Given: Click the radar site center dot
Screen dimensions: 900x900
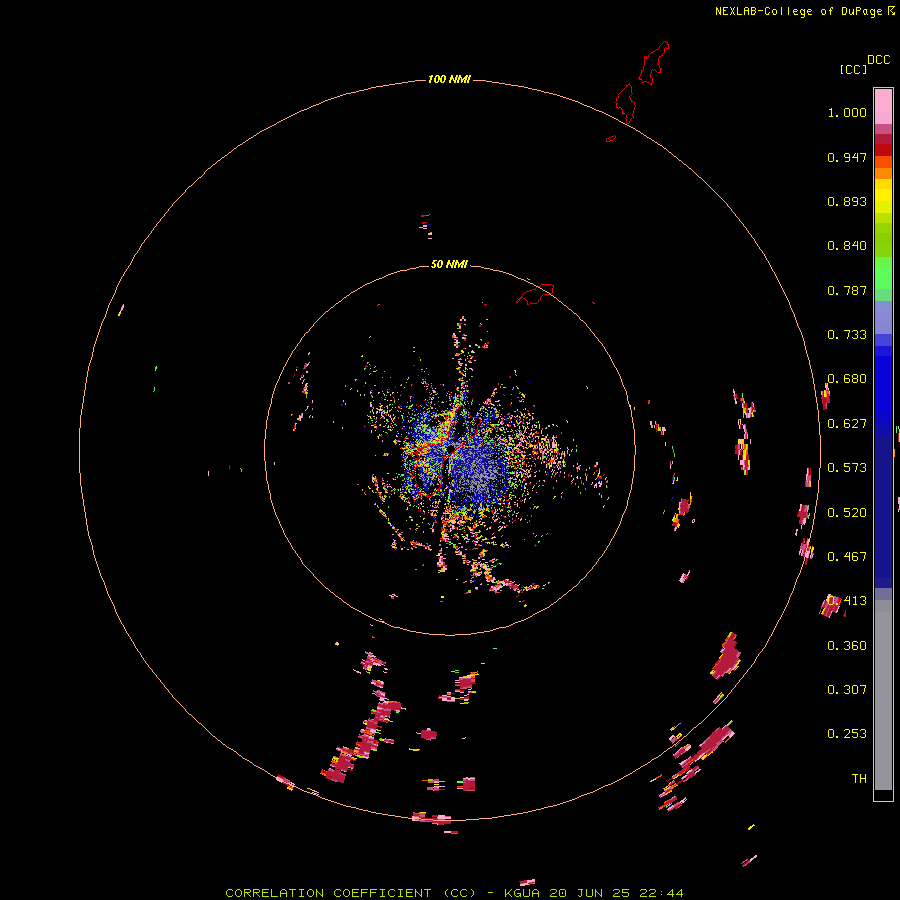Looking at the screenshot, I should pyautogui.click(x=451, y=448).
